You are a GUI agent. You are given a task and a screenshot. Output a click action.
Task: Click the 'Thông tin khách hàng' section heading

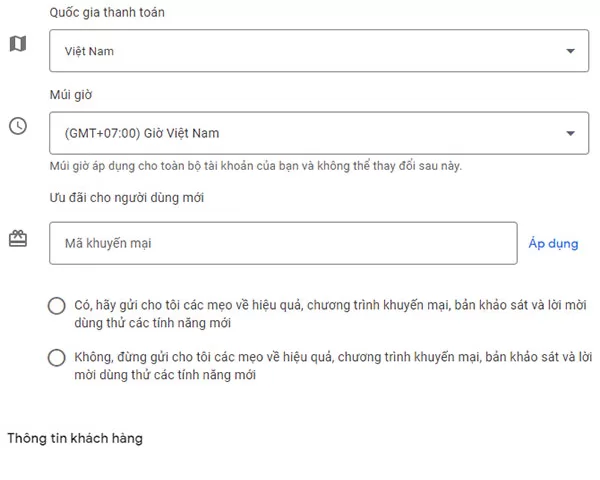coord(75,438)
